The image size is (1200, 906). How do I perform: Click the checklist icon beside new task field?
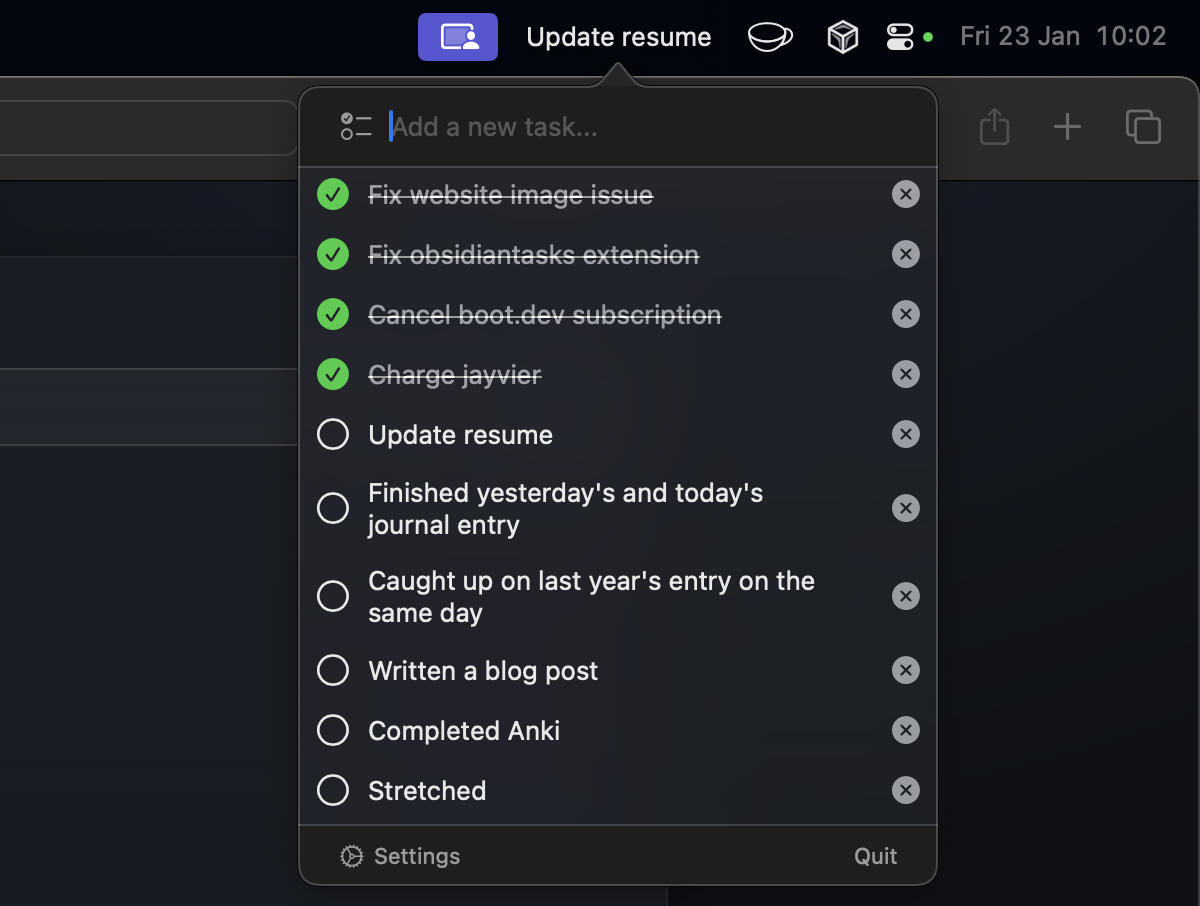(x=356, y=127)
